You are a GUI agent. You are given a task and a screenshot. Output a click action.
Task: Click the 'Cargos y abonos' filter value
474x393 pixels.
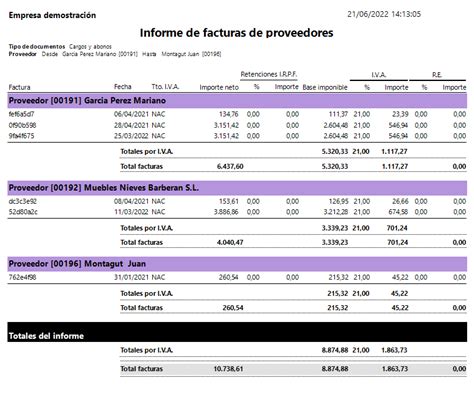click(90, 47)
